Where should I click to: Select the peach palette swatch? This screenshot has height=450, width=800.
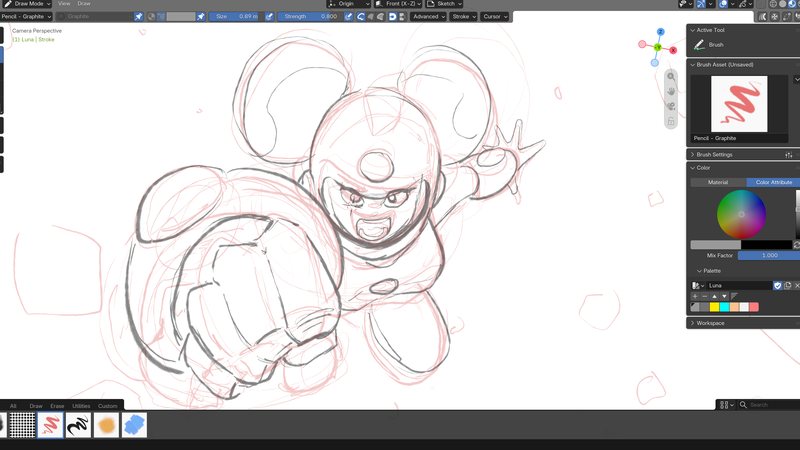734,307
